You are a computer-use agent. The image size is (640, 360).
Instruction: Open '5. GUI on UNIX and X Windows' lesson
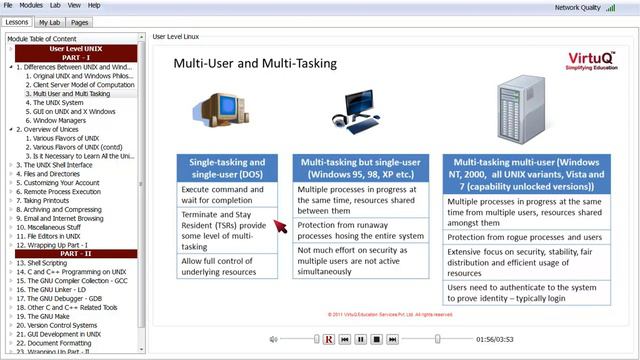point(70,111)
